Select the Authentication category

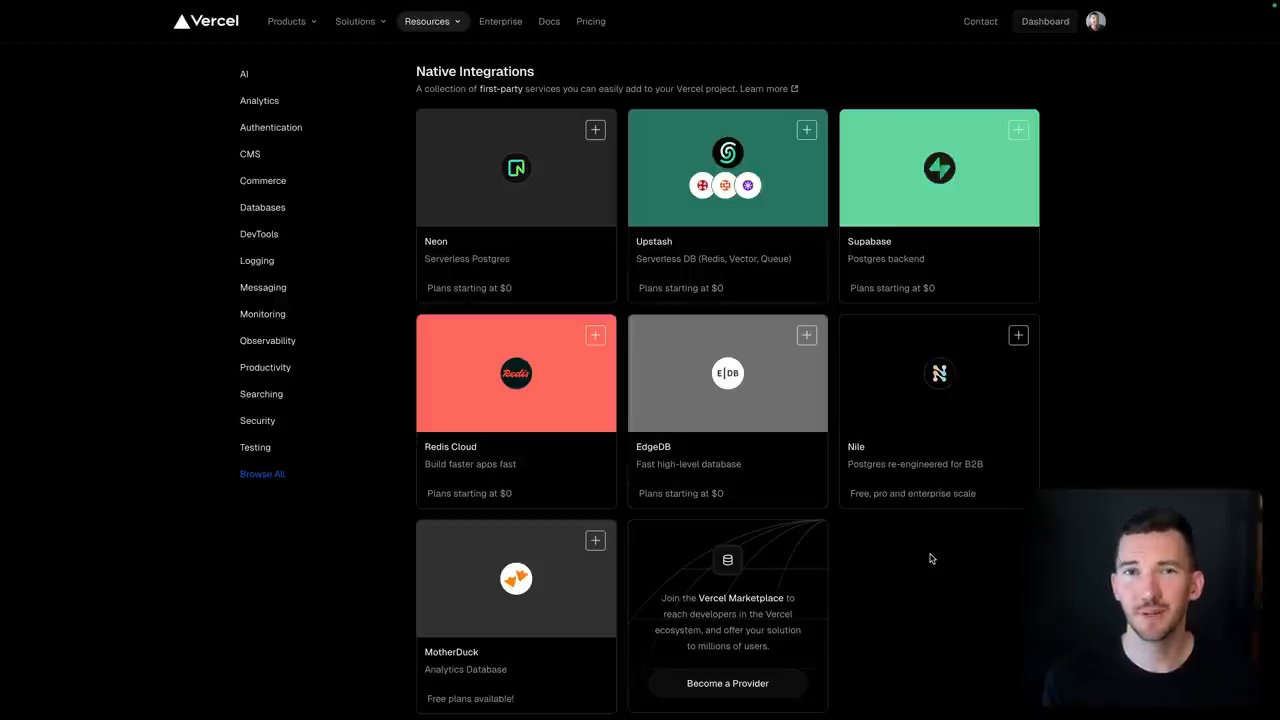pos(271,127)
